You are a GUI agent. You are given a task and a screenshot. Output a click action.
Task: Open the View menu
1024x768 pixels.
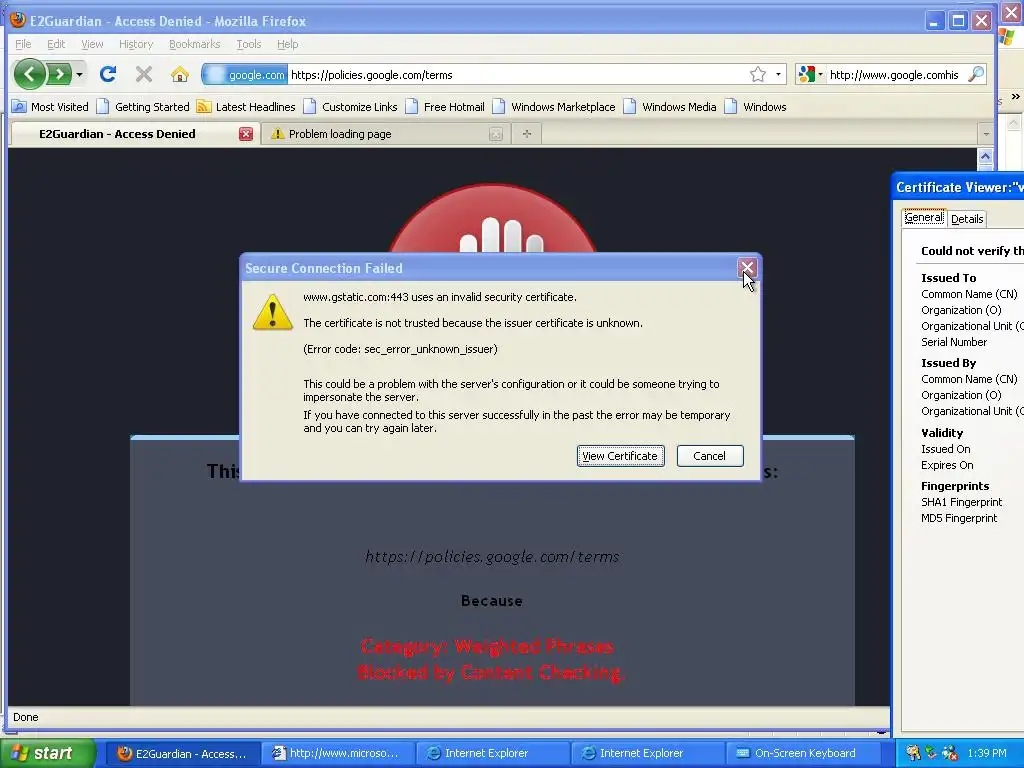(92, 44)
